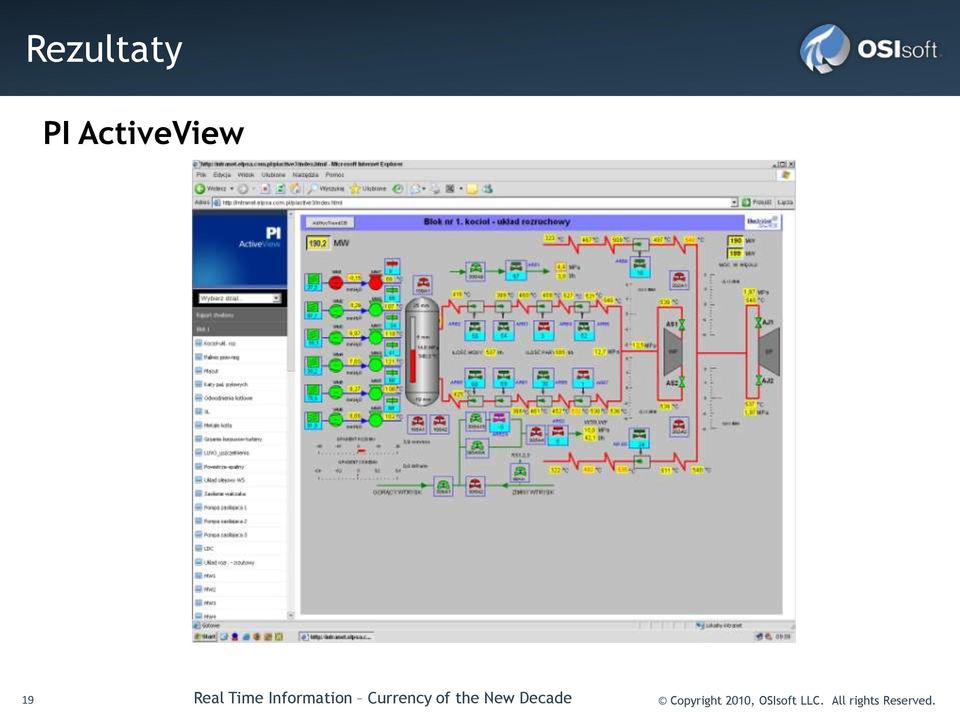Click the AdHocTrend button

click(329, 223)
